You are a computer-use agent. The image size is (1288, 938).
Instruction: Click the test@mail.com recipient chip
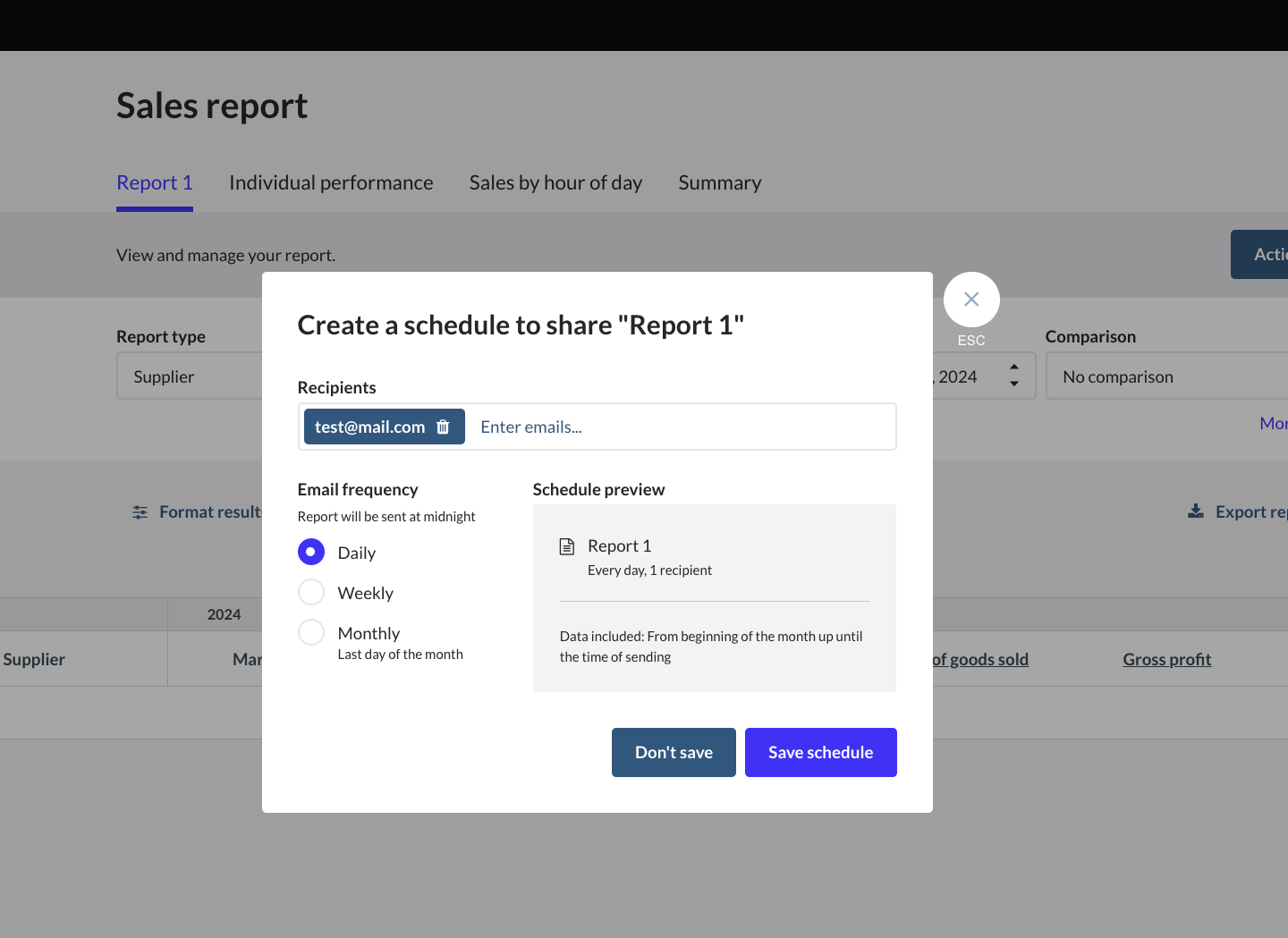tap(370, 427)
